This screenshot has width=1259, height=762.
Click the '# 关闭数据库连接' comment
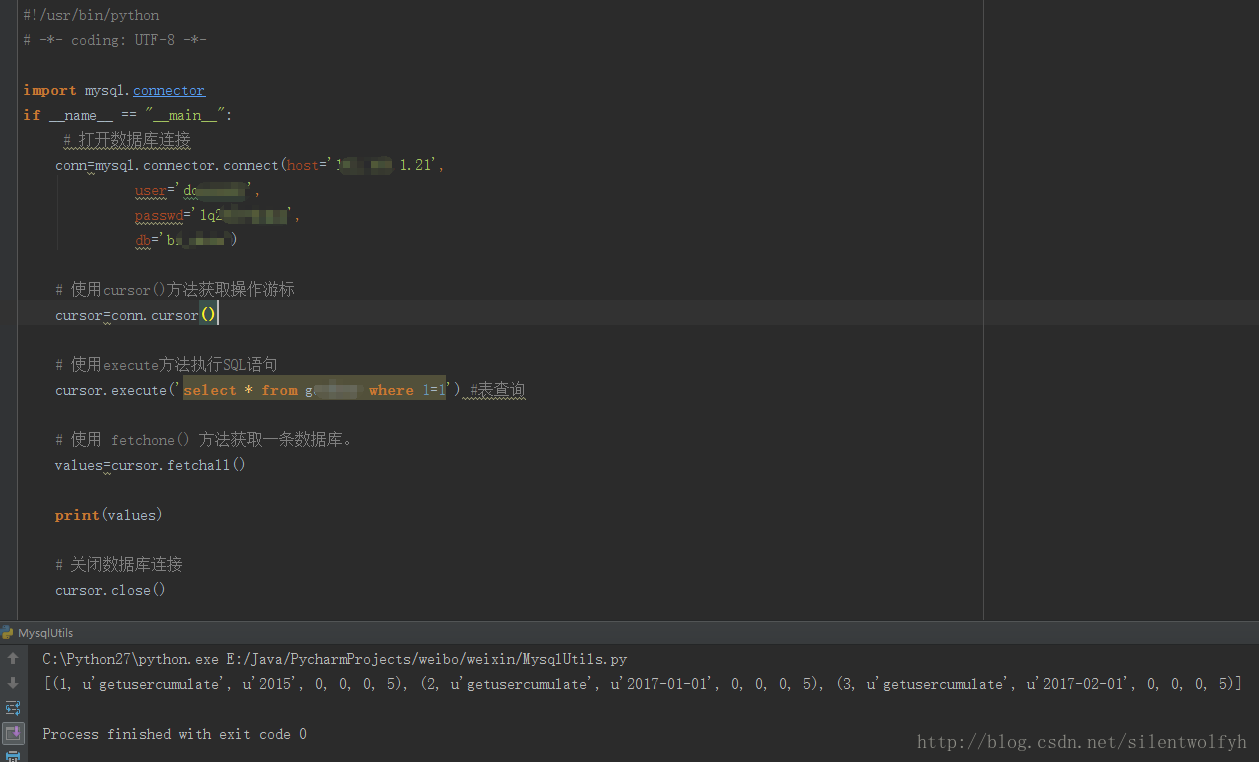coord(119,565)
